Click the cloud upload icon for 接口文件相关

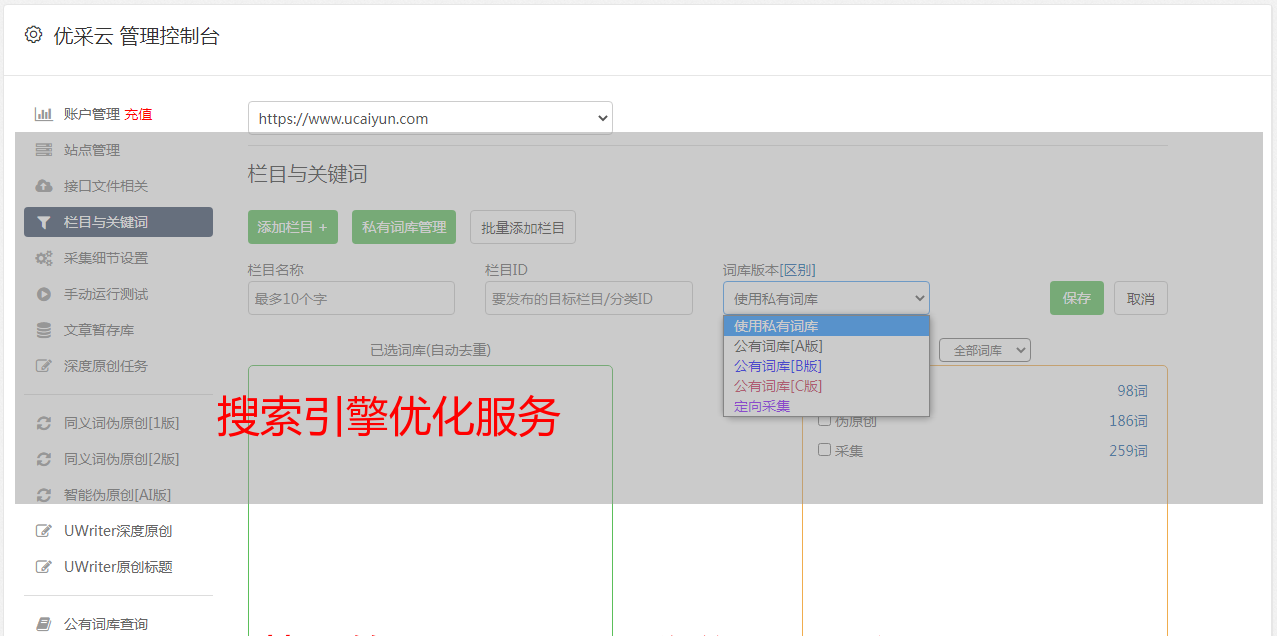click(x=43, y=186)
